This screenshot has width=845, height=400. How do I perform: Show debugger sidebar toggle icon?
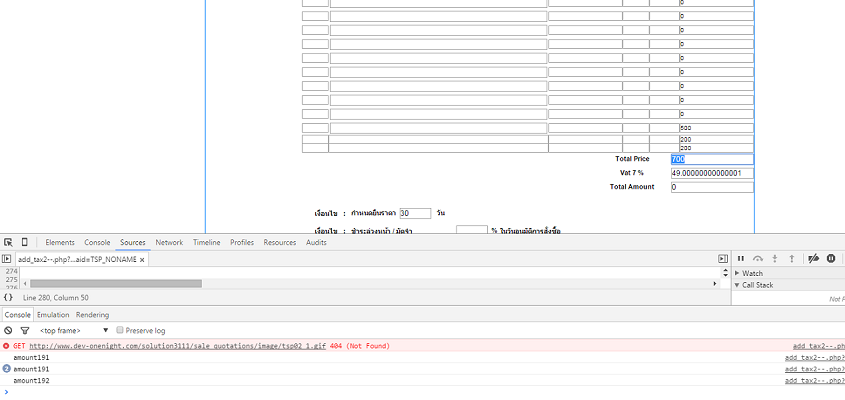coord(723,259)
